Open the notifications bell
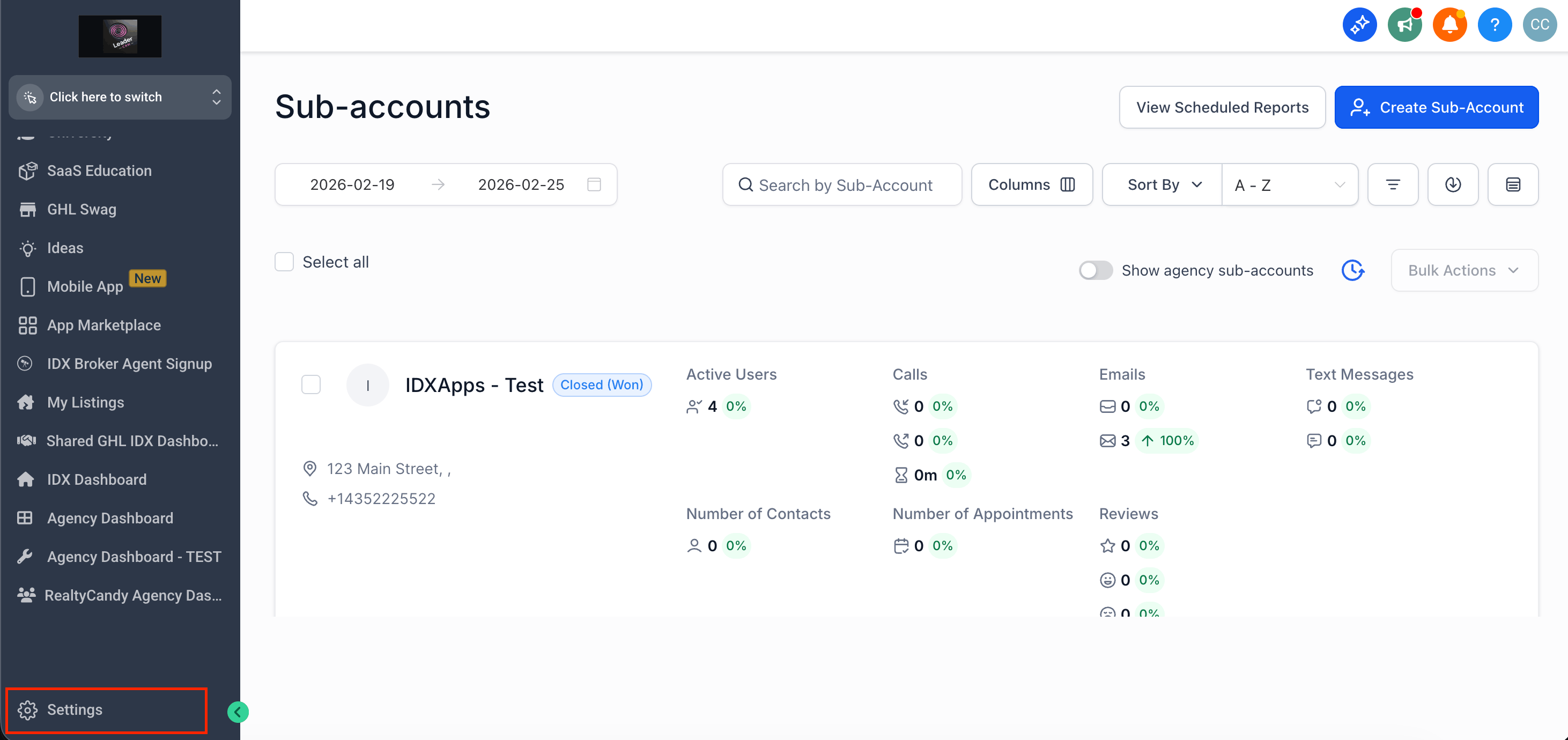Image resolution: width=1568 pixels, height=740 pixels. pyautogui.click(x=1449, y=25)
